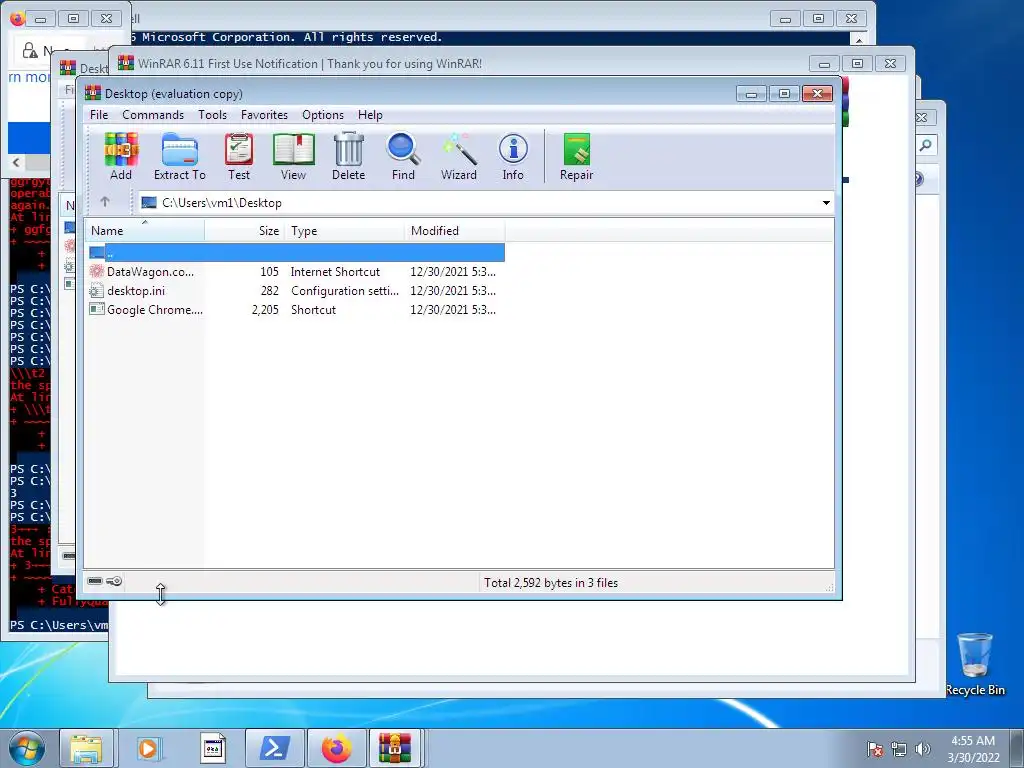The width and height of the screenshot is (1024, 768).
Task: Click the Delete trash can icon
Action: [x=349, y=157]
